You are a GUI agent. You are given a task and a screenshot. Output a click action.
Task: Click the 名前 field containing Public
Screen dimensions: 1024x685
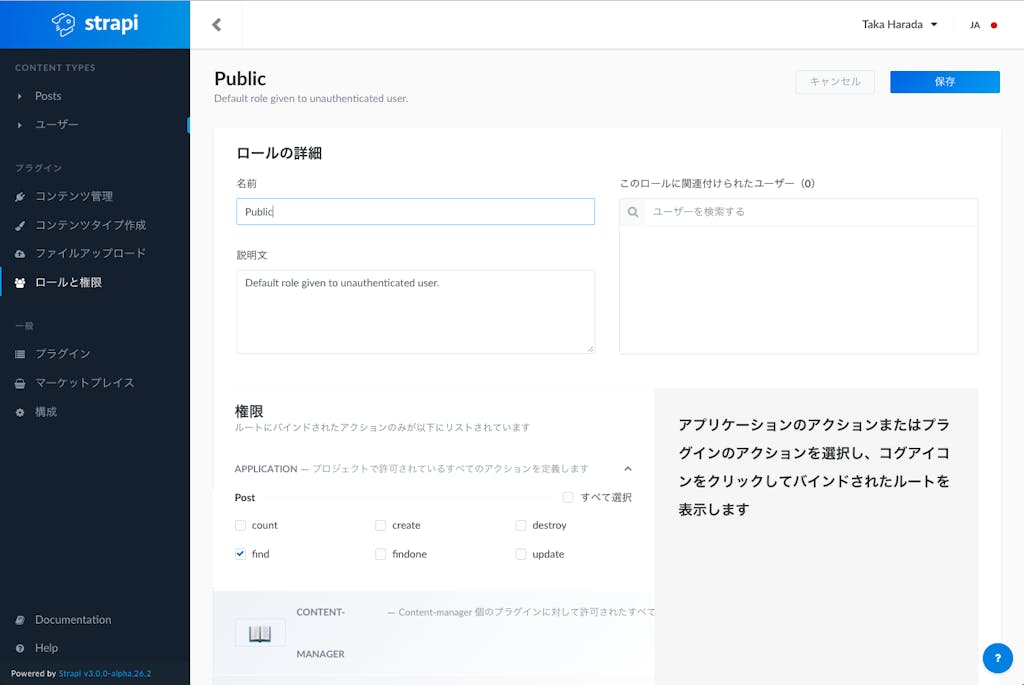[415, 212]
